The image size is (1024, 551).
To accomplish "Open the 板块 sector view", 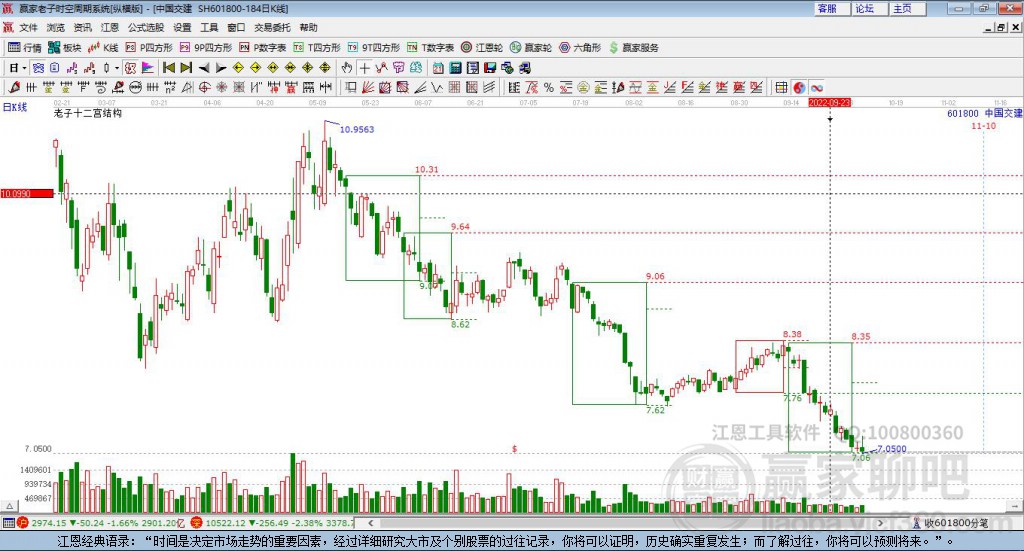I will point(64,48).
